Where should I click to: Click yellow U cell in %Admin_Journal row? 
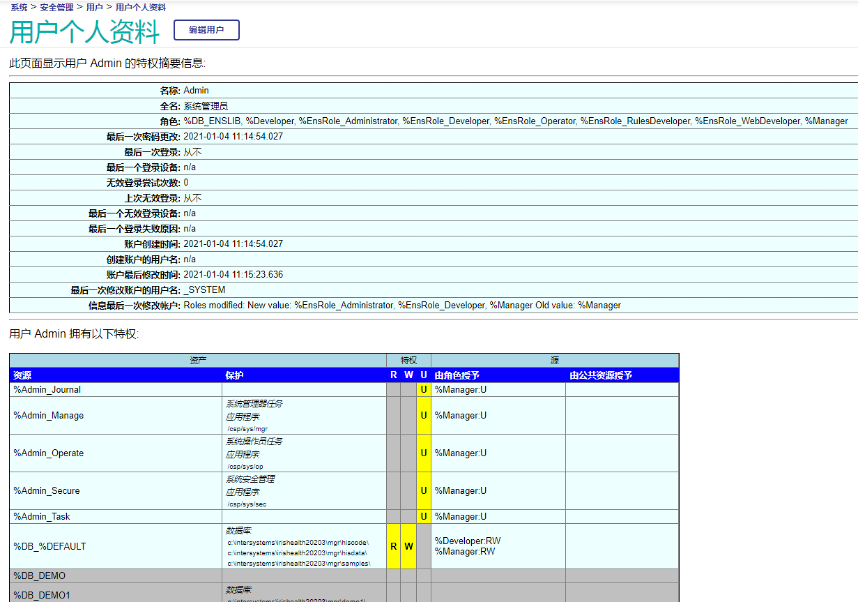424,390
